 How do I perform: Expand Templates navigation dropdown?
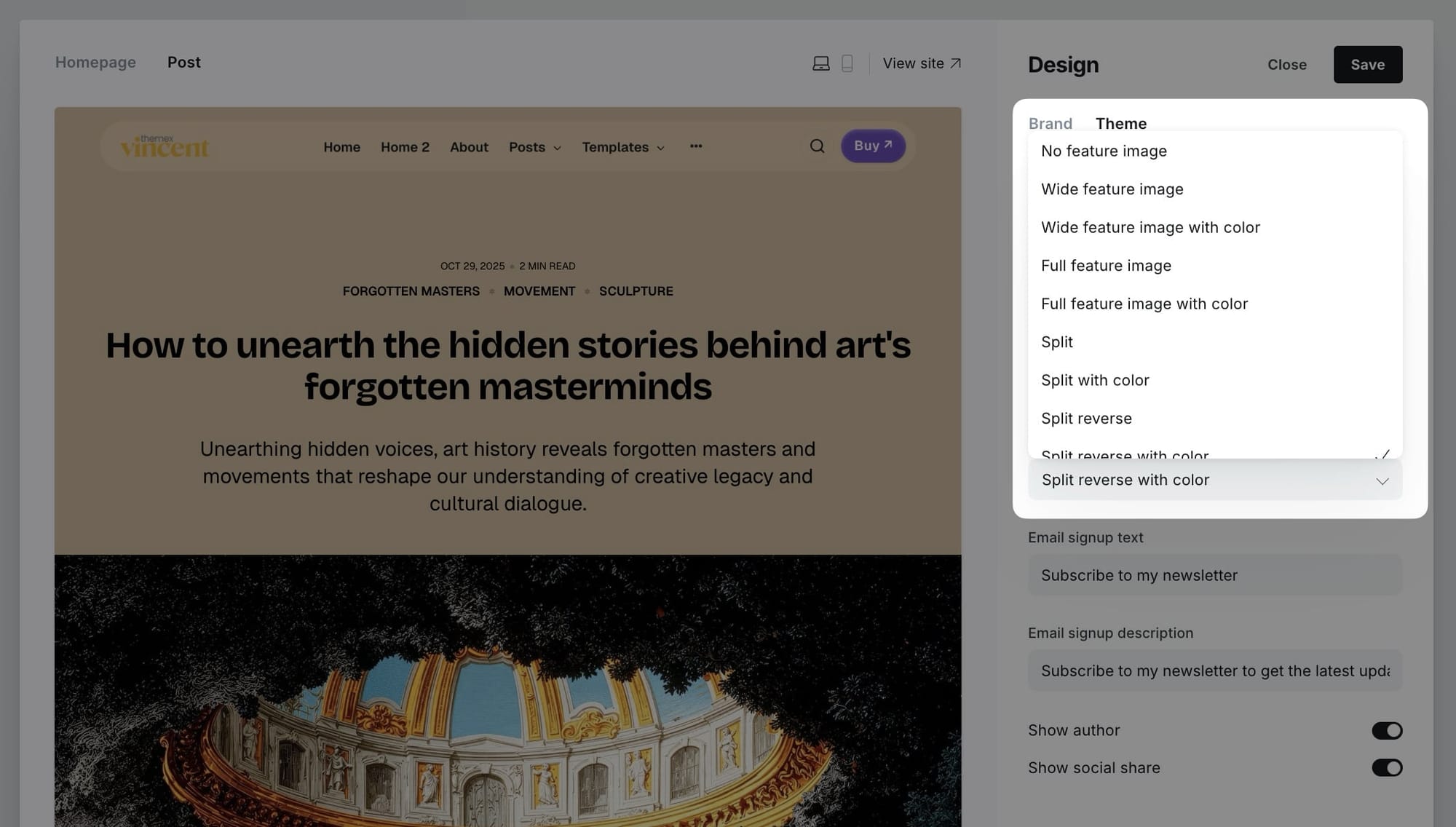coord(623,147)
